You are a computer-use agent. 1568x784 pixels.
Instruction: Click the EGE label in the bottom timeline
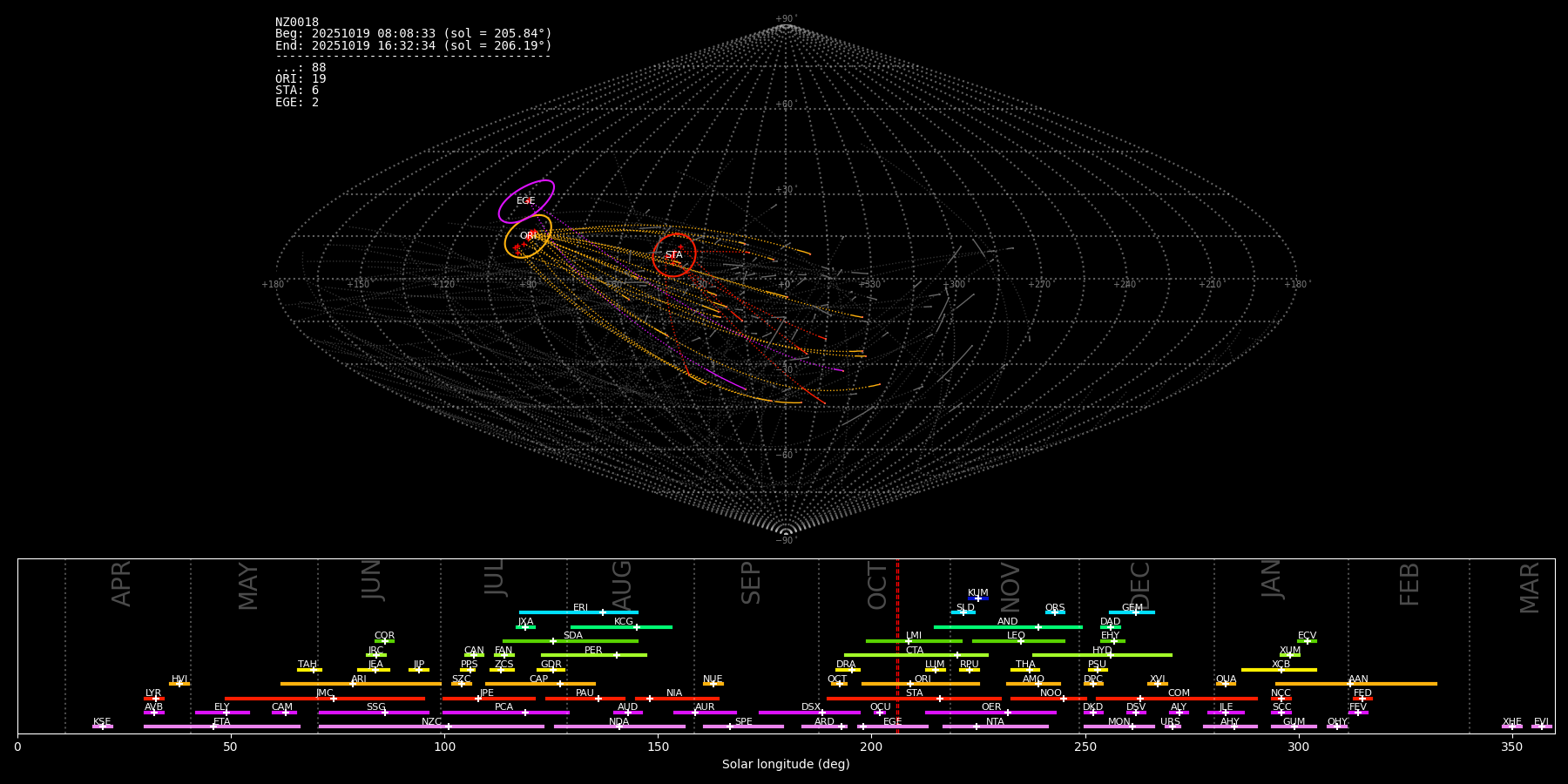893,722
